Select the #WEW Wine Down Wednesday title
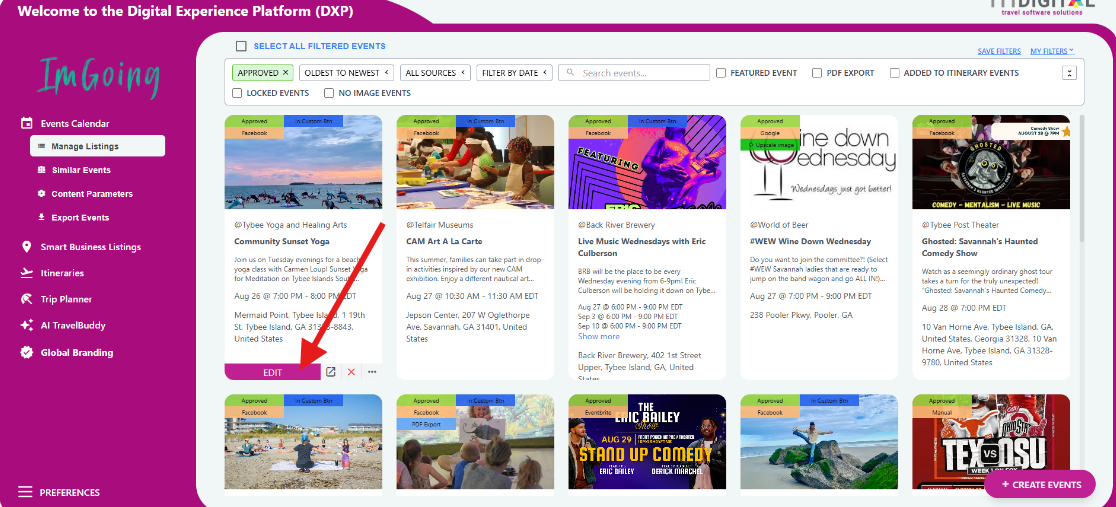Screen dimensions: 1116x507 click(810, 241)
